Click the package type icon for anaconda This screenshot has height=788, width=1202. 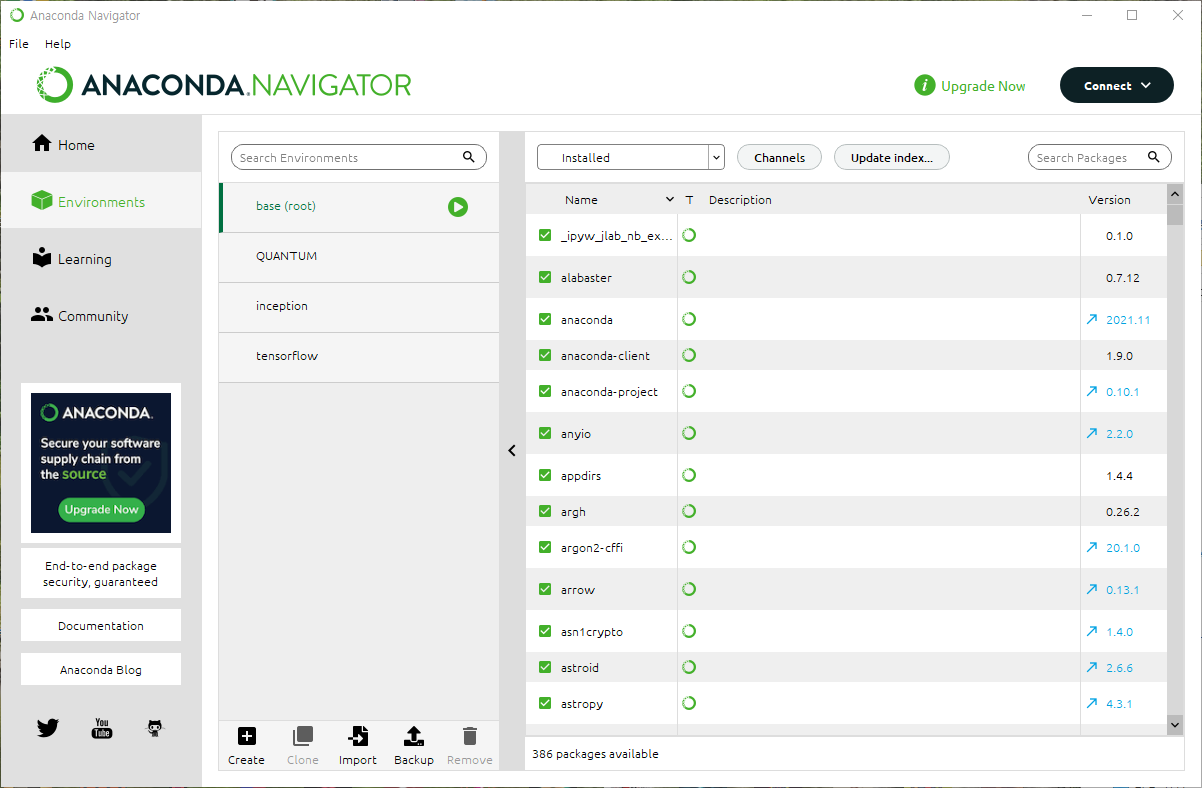689,319
